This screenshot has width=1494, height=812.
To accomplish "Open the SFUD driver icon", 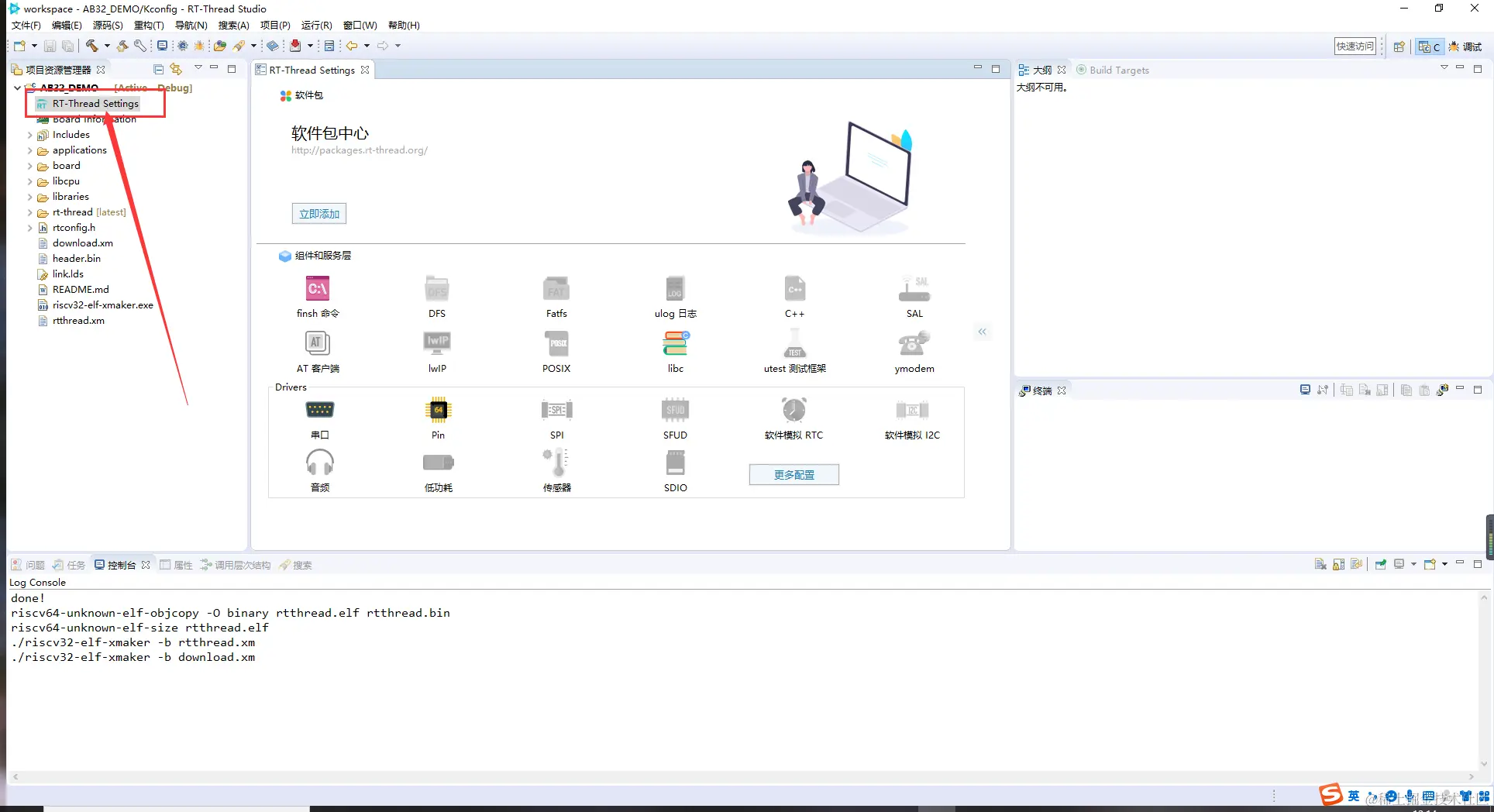I will pos(675,409).
